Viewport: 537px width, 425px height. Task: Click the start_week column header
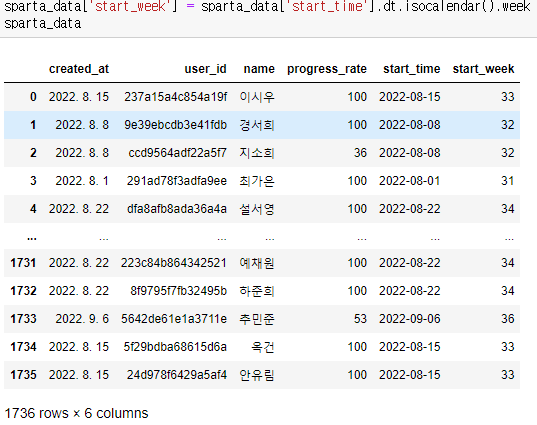pos(483,69)
